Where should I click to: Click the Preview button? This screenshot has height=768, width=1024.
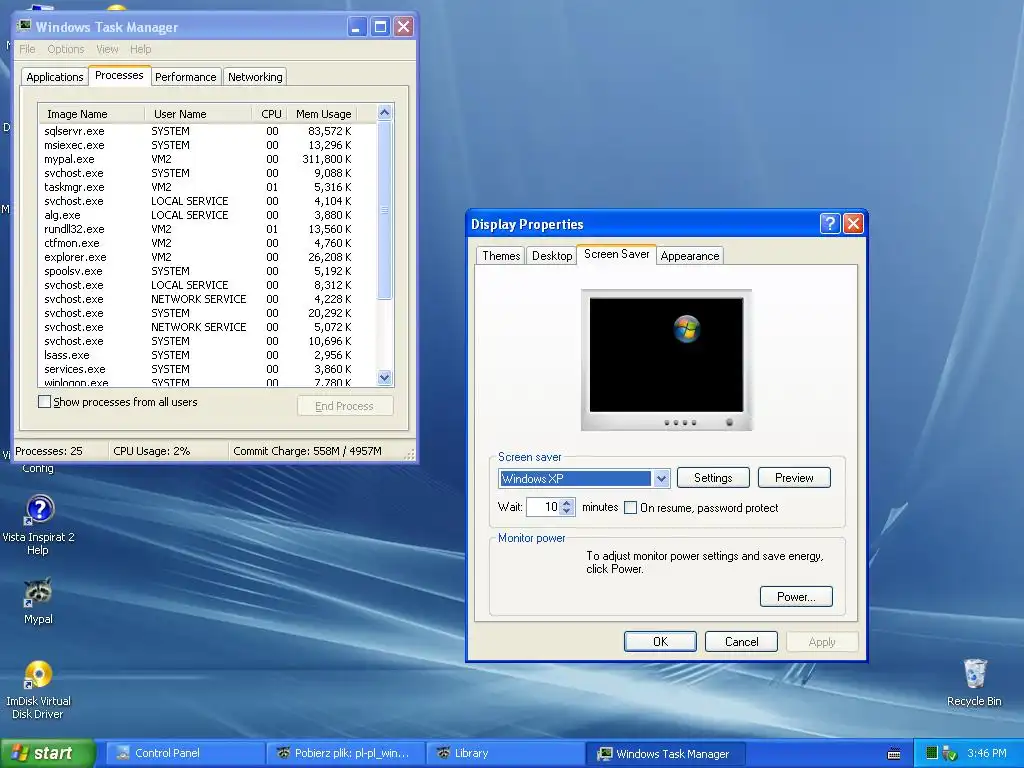(x=794, y=477)
